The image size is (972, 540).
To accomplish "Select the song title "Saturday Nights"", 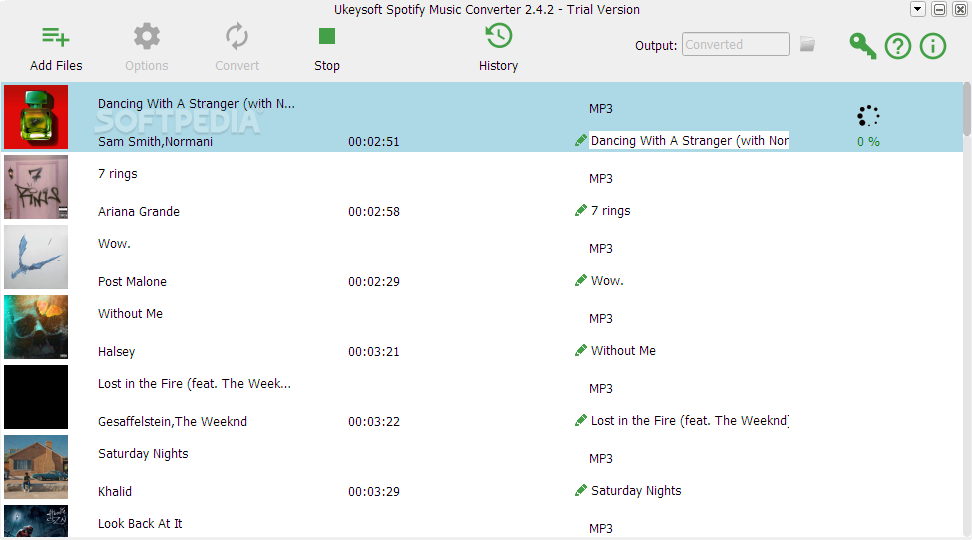I will point(143,454).
